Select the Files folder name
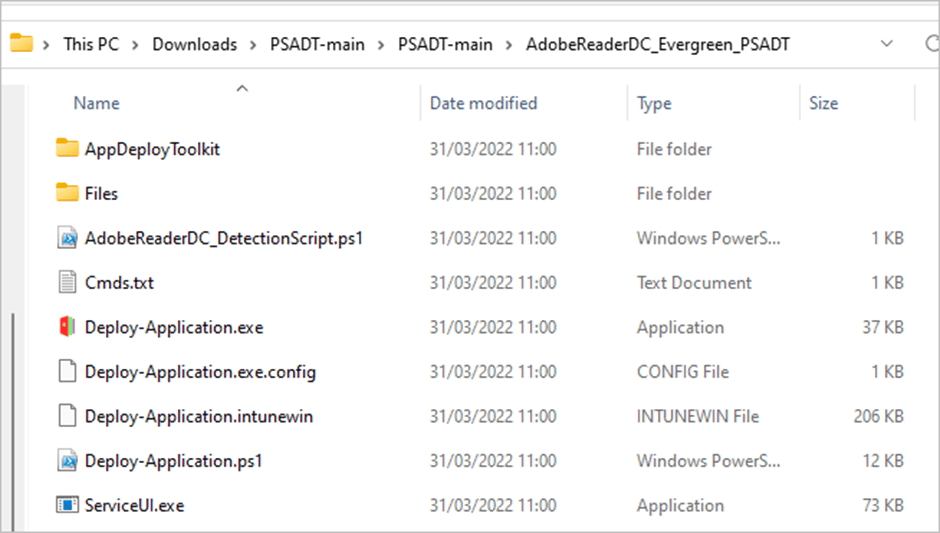 [x=101, y=193]
